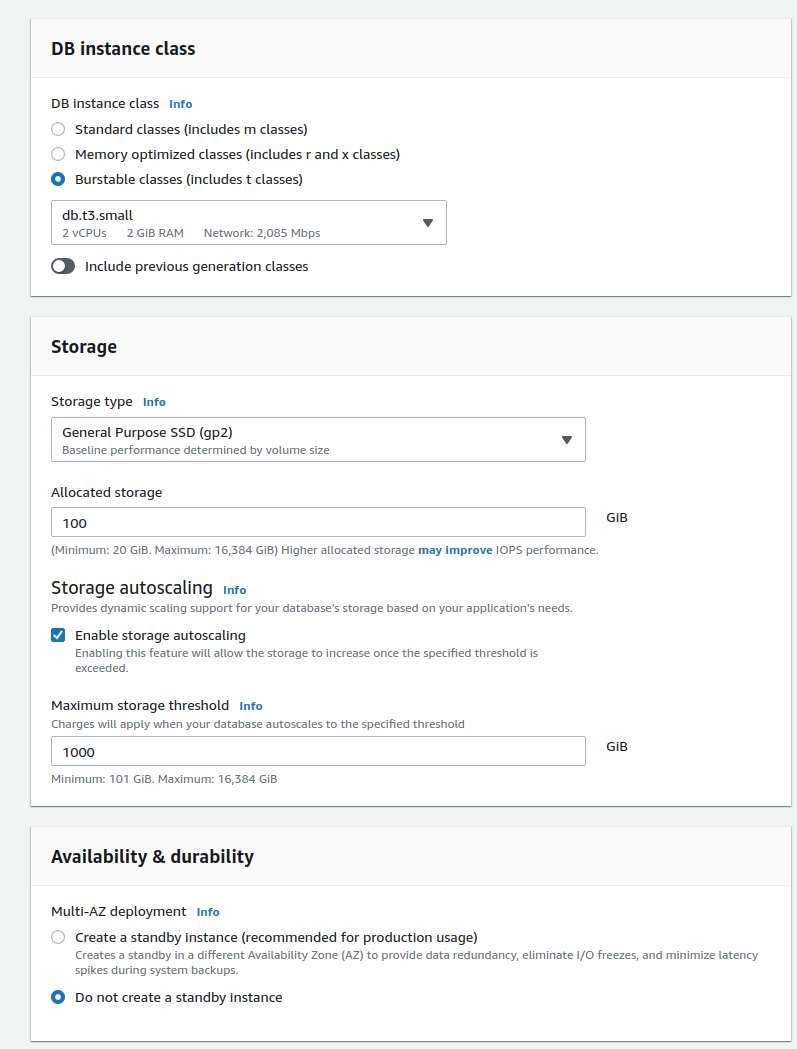The height and width of the screenshot is (1049, 797).
Task: Click the may improve IOPS link
Action: coord(455,550)
